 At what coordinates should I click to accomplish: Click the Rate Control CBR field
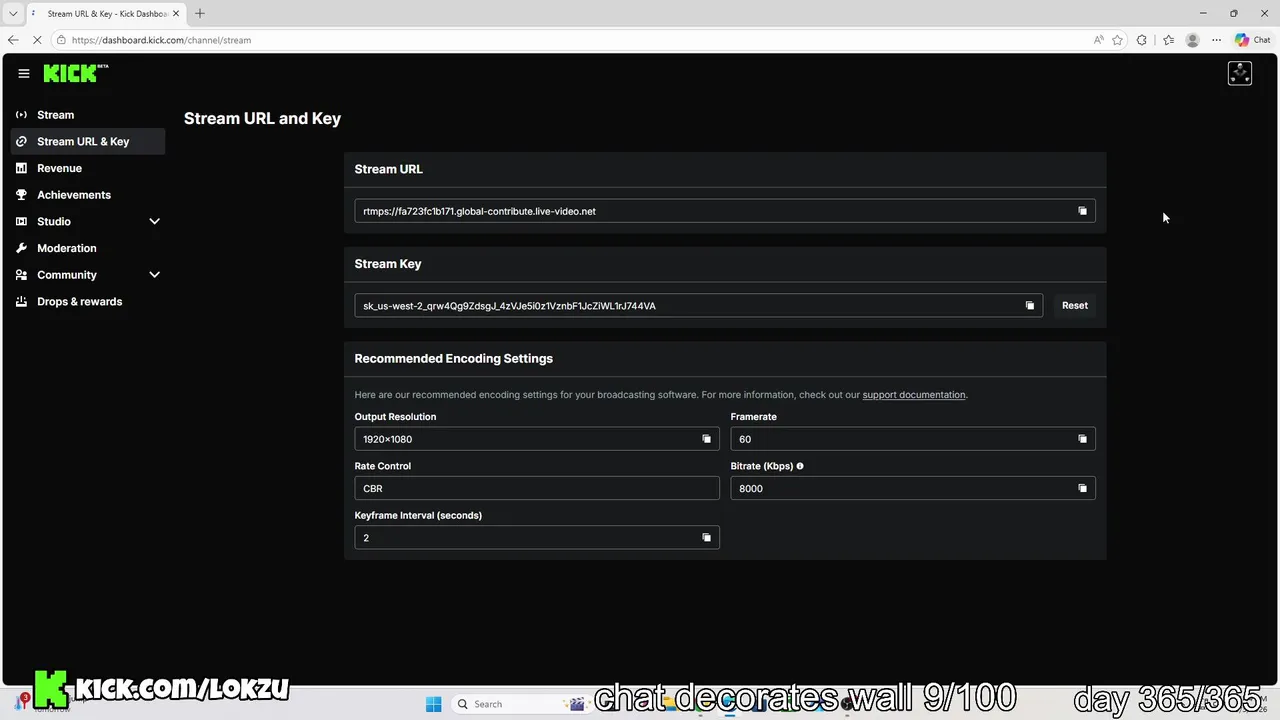pos(537,488)
